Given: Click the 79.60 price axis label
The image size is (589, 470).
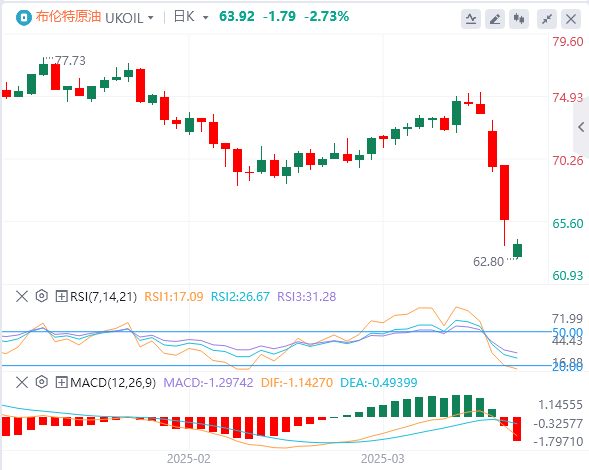Looking at the screenshot, I should click(568, 42).
